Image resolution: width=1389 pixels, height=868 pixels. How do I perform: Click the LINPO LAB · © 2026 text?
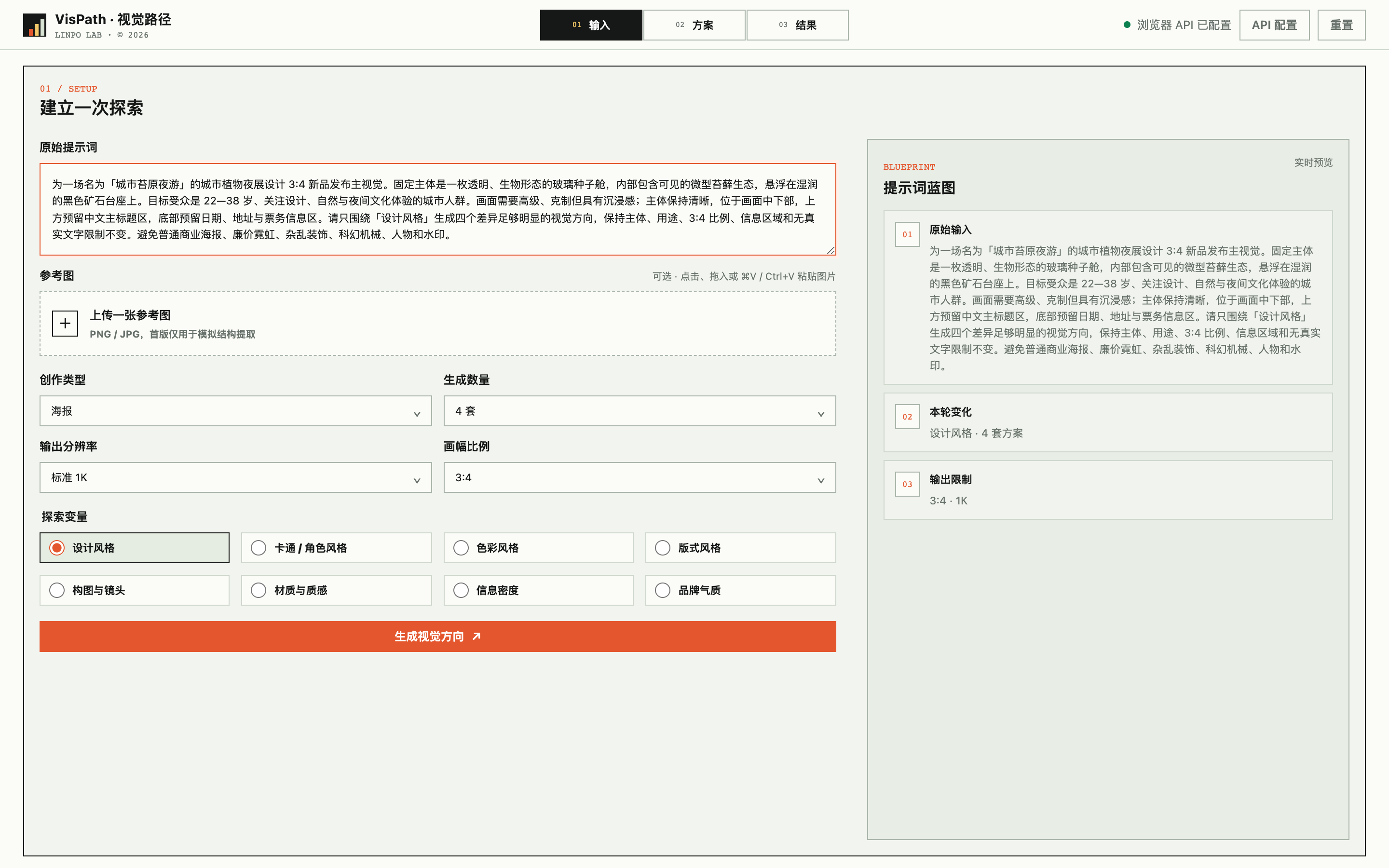[x=102, y=35]
